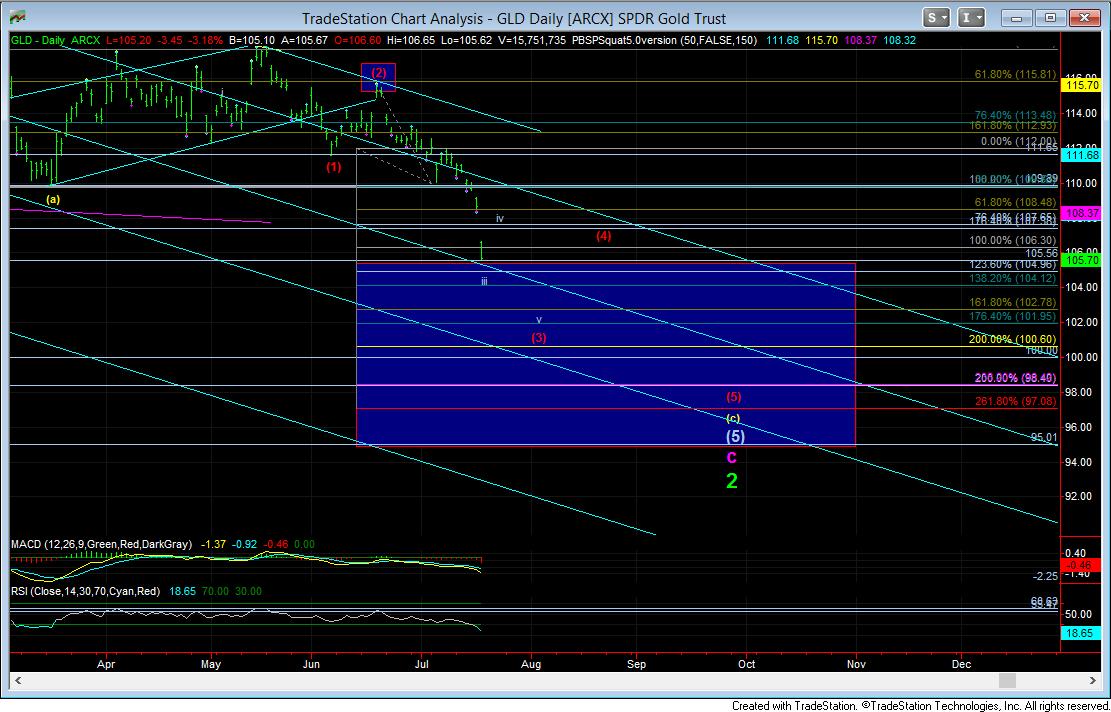Click the "61.80% (108.48)" Fibonacci label

coord(1015,203)
